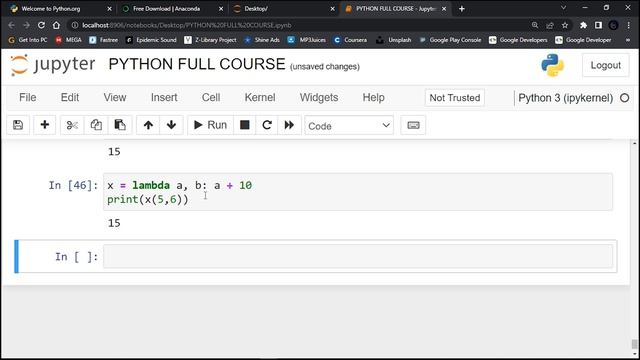Cut selected cells with scissors icon

coord(72,125)
